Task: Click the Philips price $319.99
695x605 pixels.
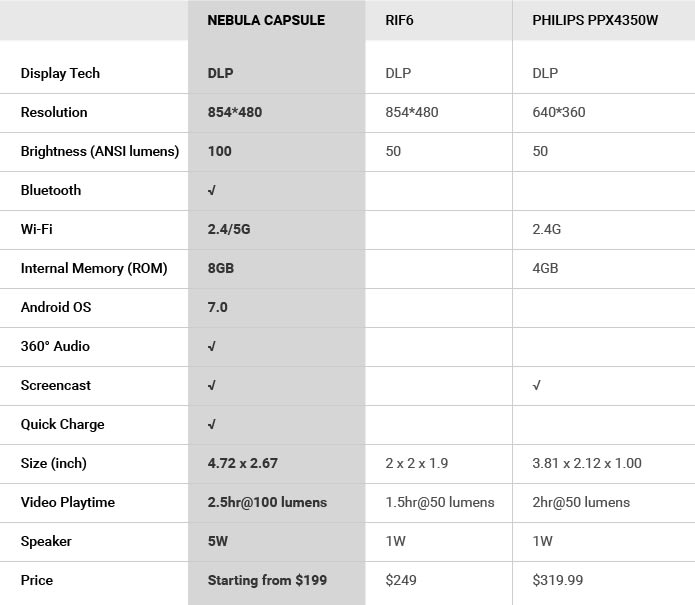Action: pyautogui.click(x=558, y=580)
